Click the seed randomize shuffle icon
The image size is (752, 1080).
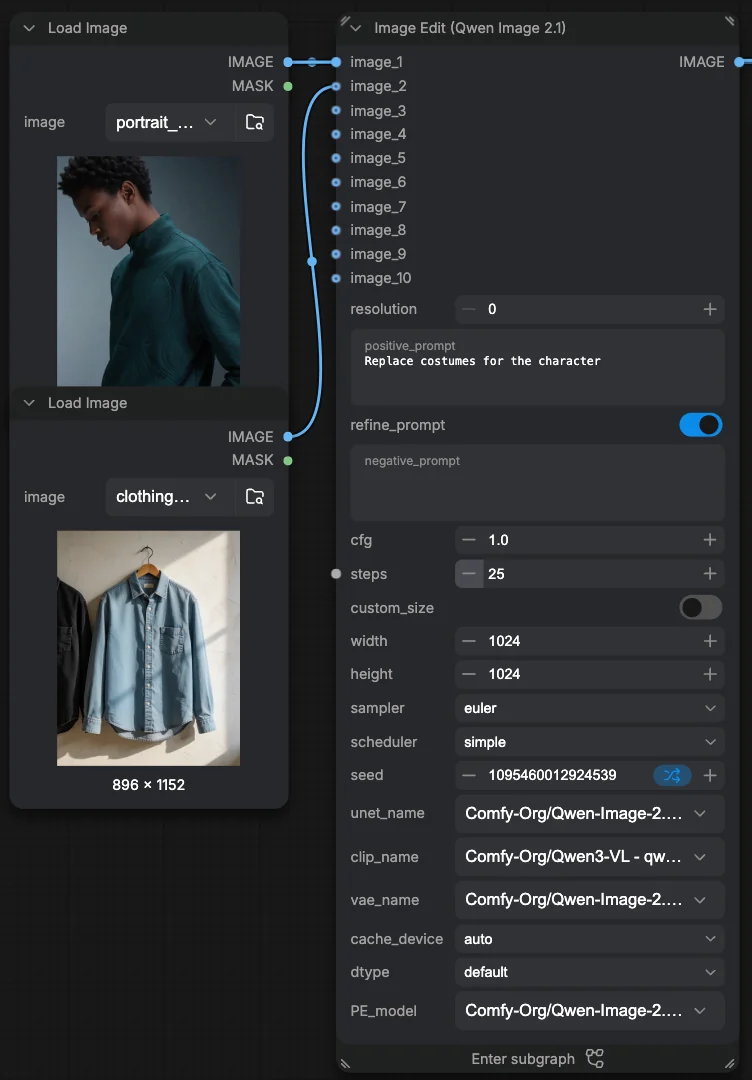coord(672,776)
